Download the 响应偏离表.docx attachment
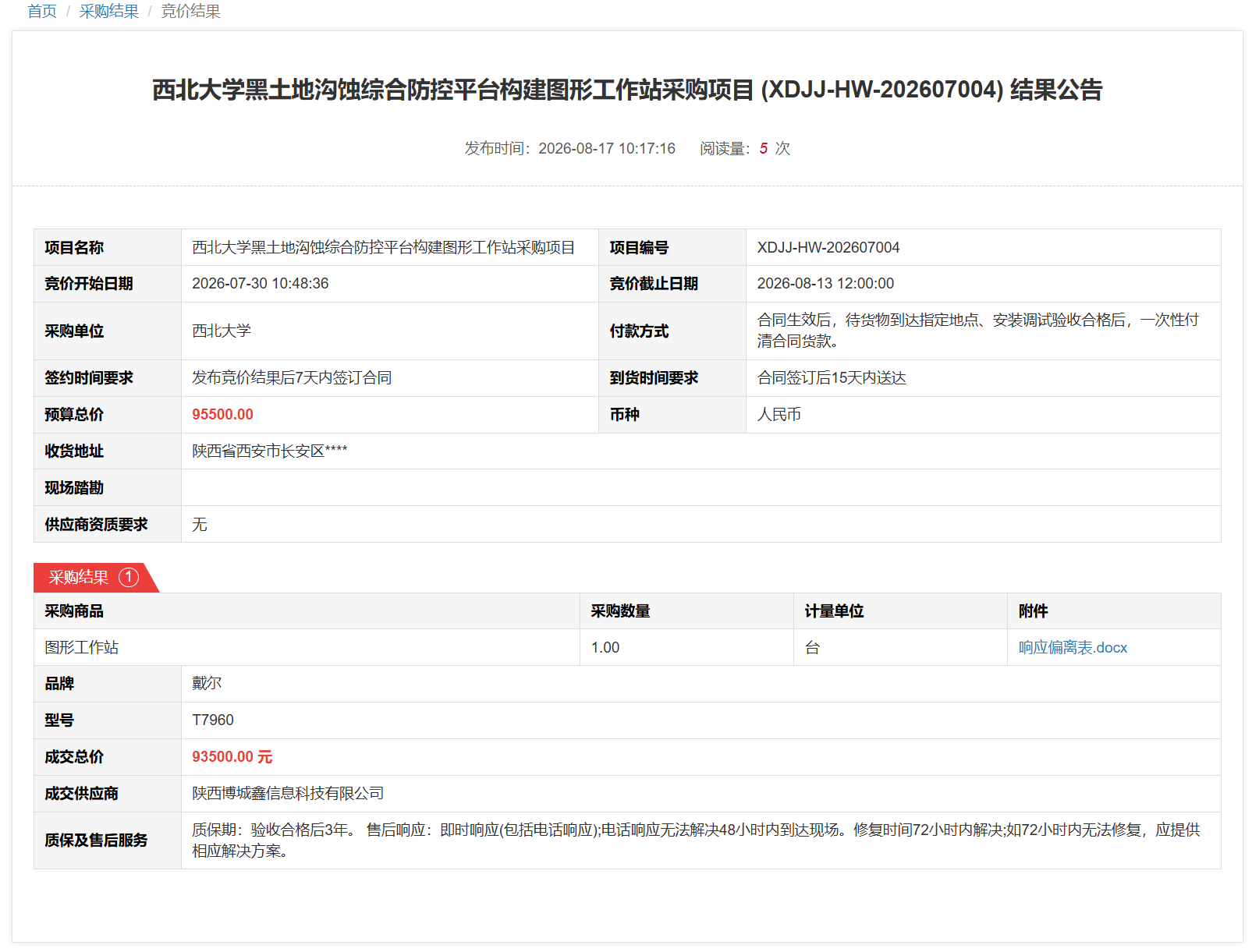The height and width of the screenshot is (952, 1252). point(1073,647)
